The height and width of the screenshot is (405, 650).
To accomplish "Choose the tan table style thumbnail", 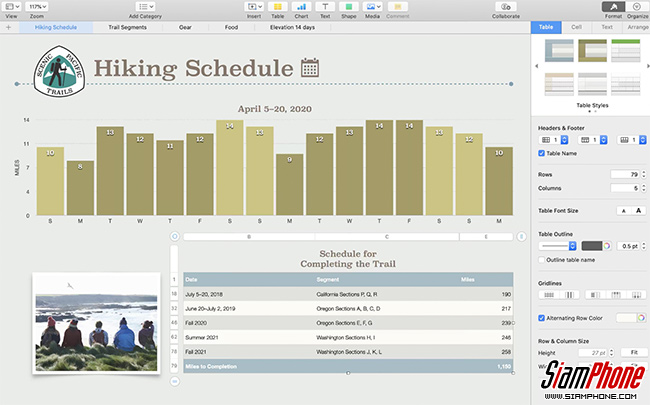I will click(x=559, y=84).
